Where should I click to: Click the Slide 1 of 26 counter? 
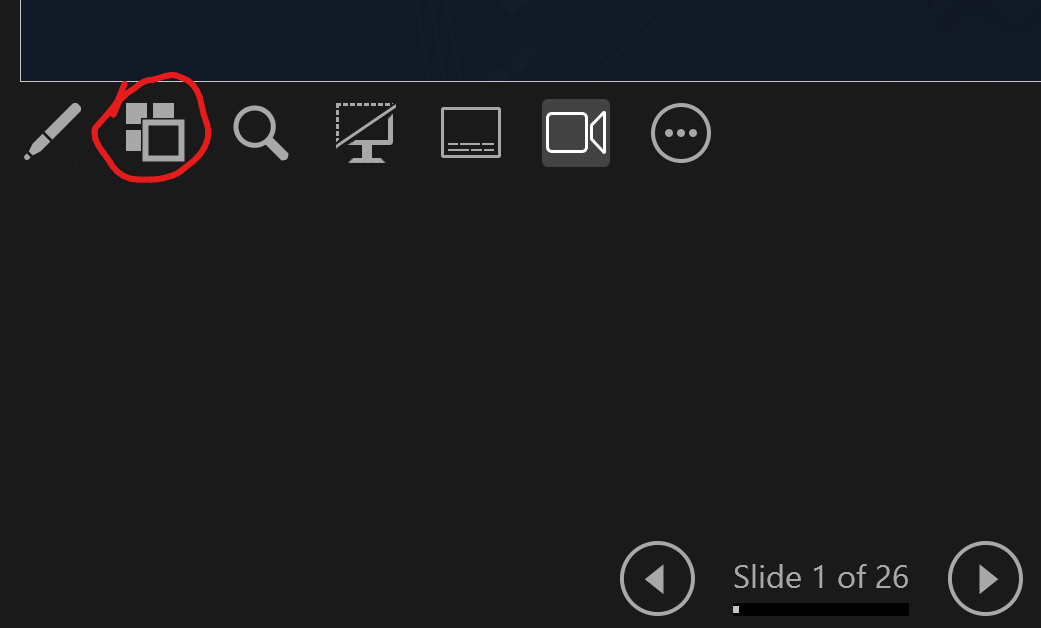pos(821,577)
